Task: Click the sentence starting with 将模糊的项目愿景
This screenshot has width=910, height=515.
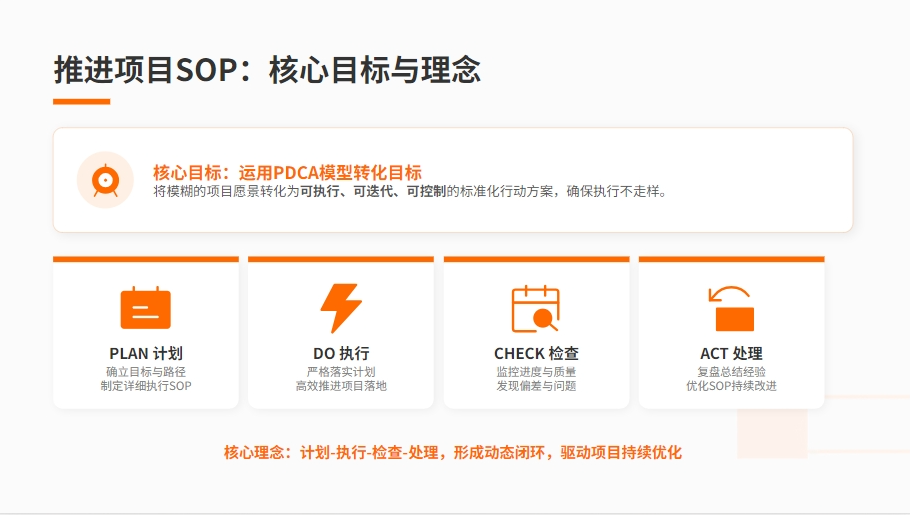Action: 410,192
